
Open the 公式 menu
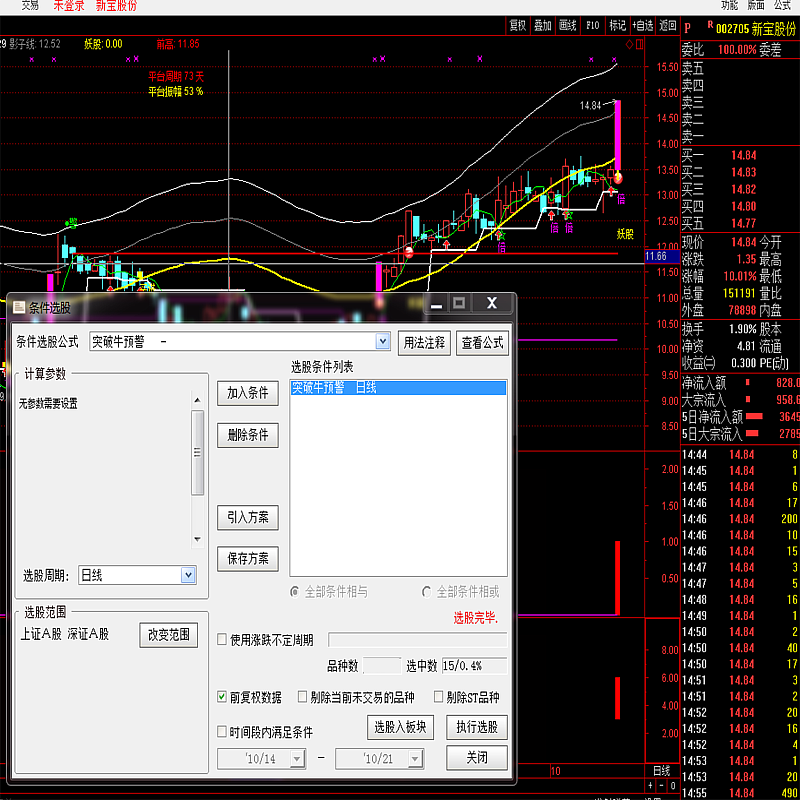(x=782, y=6)
